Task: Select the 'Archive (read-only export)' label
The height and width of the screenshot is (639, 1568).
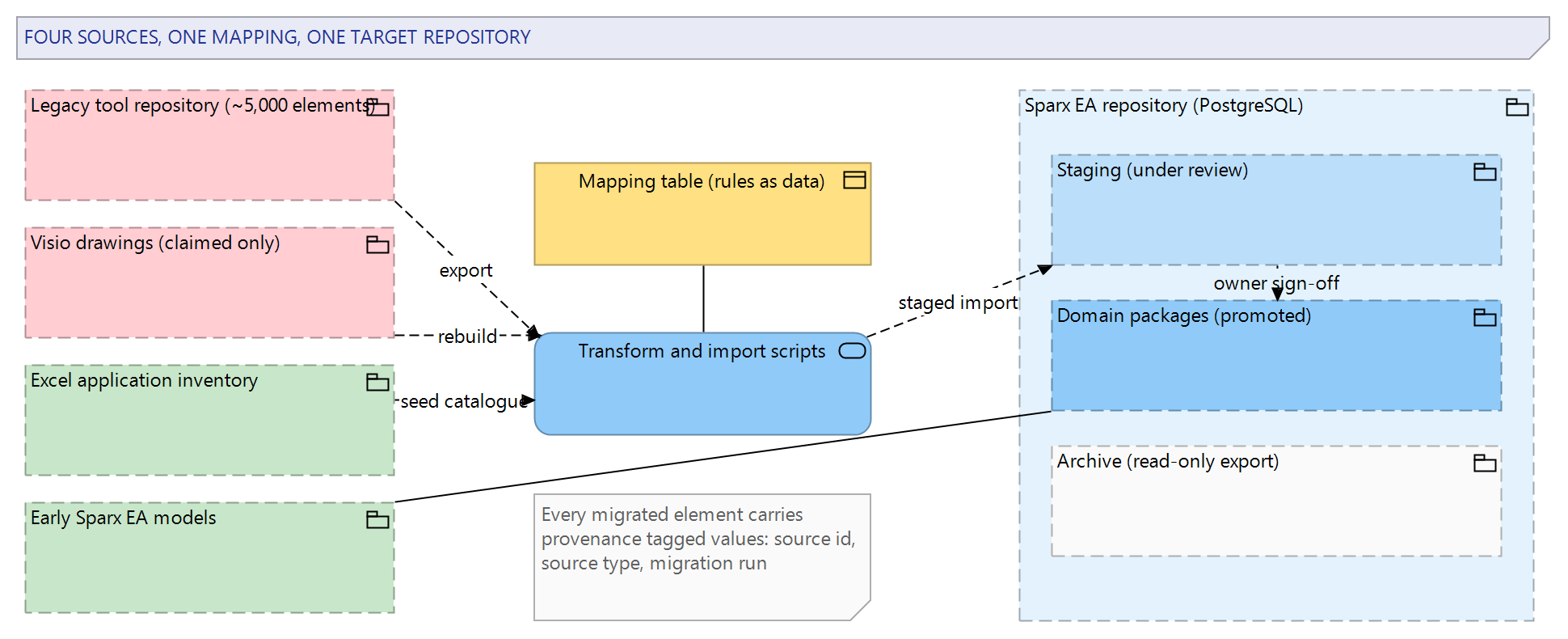Action: tap(1168, 461)
